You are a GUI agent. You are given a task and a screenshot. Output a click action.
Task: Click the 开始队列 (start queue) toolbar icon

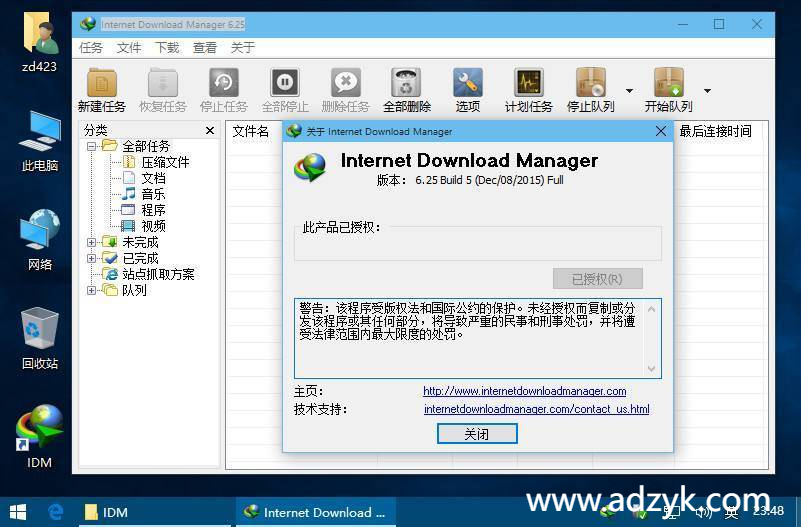pyautogui.click(x=669, y=90)
